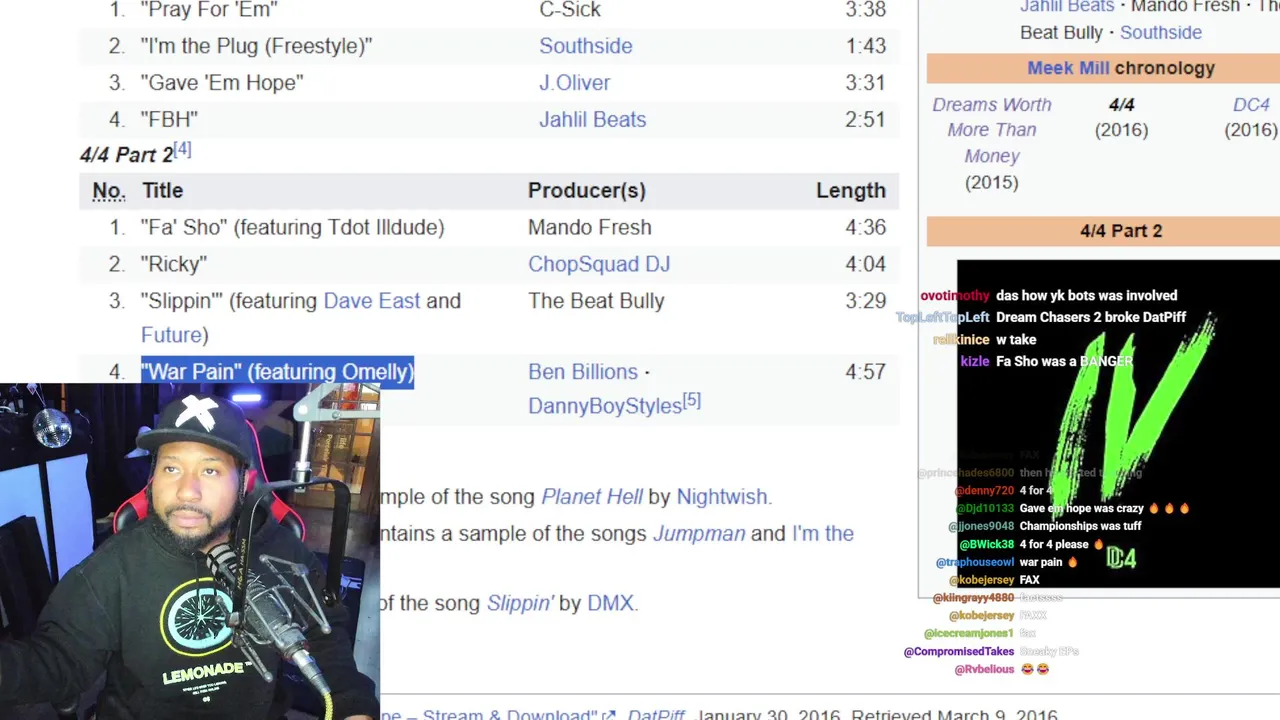1280x720 pixels.
Task: Click the "Ricky" track title
Action: [174, 264]
